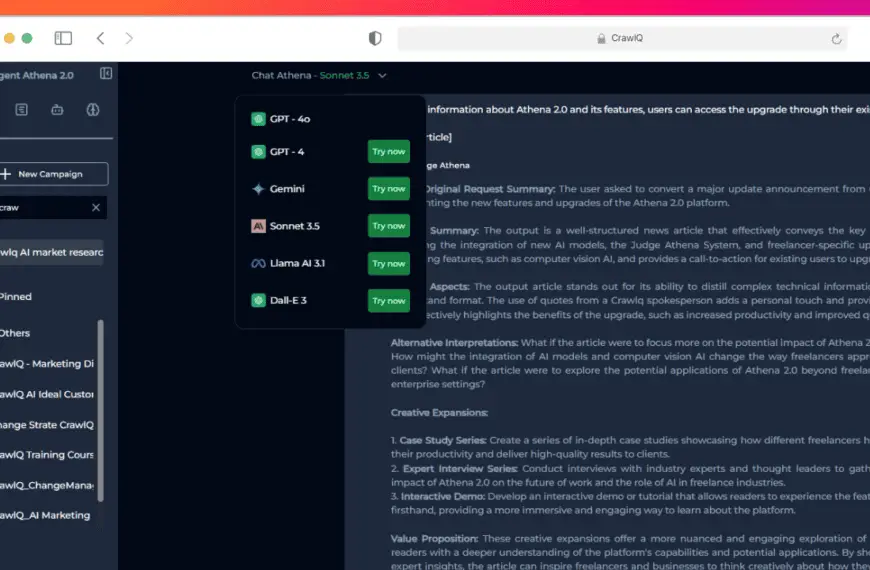Click the 'Alternative Interpretations:' heading text
The width and height of the screenshot is (870, 570).
pos(454,342)
